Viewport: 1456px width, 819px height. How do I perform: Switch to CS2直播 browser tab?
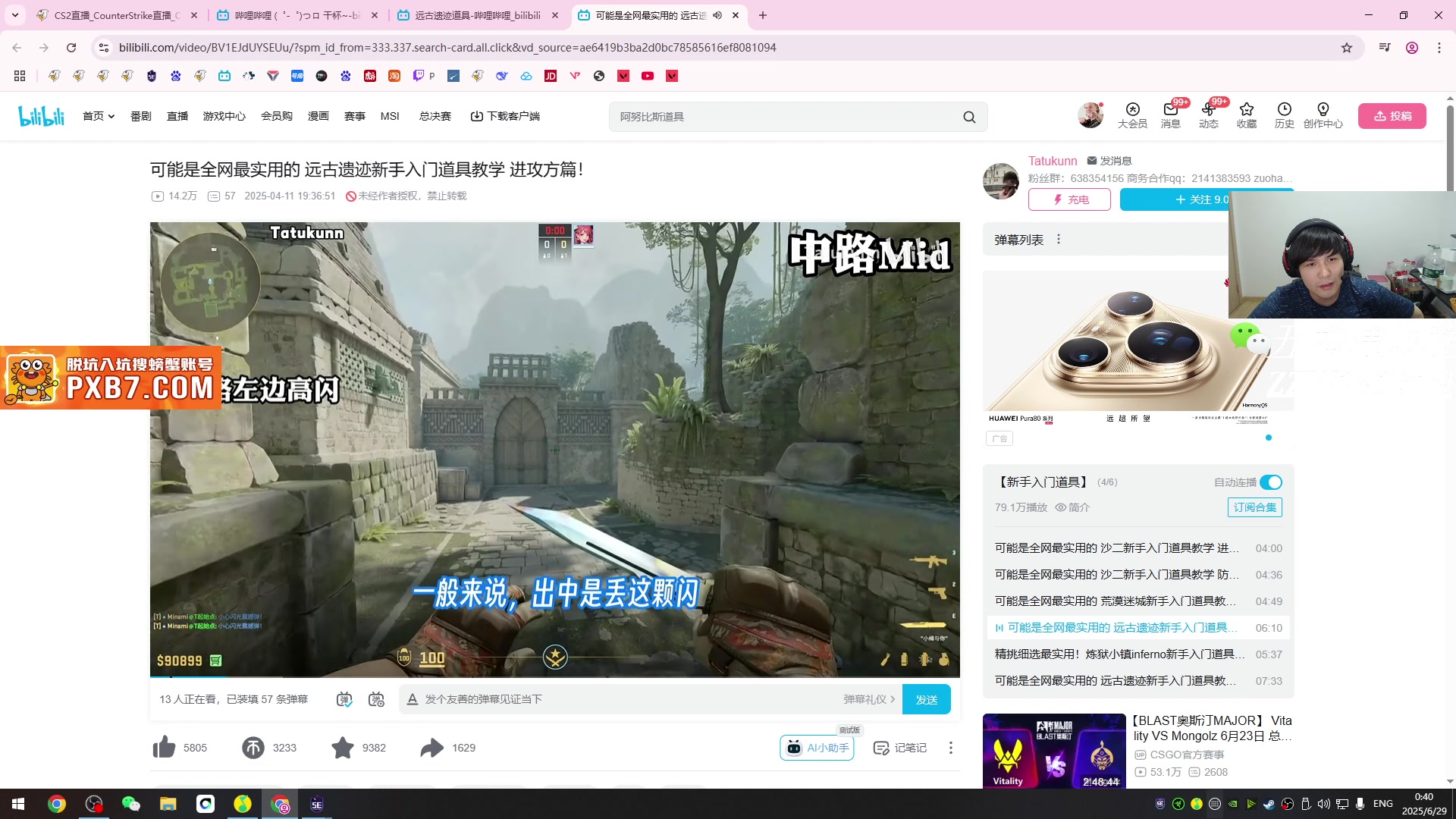click(118, 15)
